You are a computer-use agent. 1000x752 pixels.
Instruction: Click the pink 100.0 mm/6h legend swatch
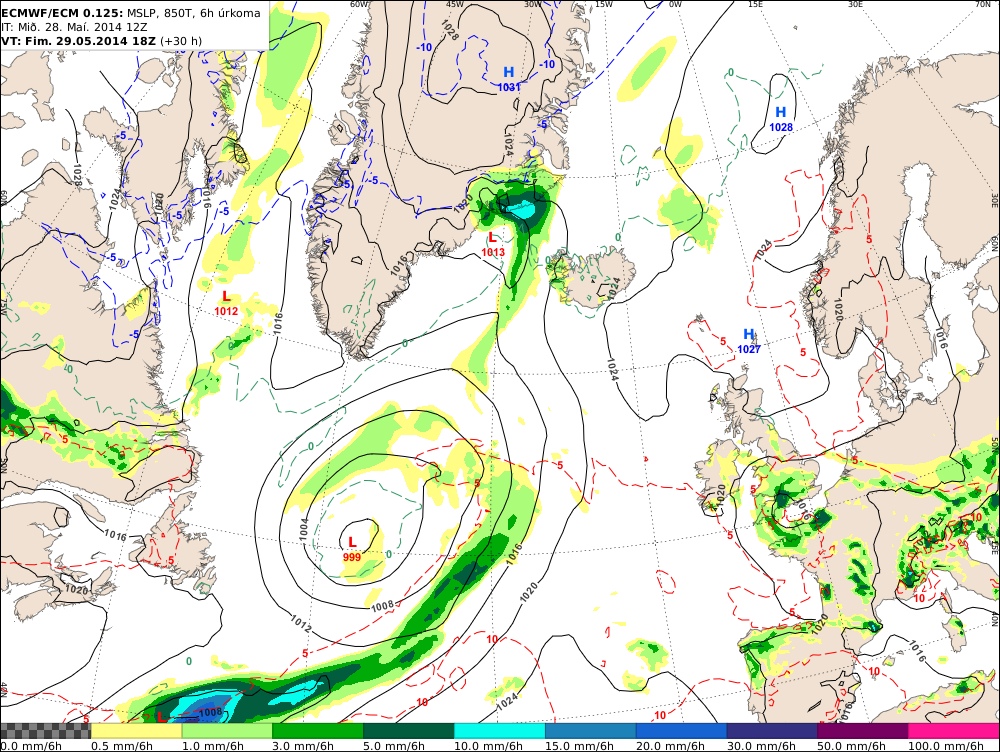pos(954,730)
